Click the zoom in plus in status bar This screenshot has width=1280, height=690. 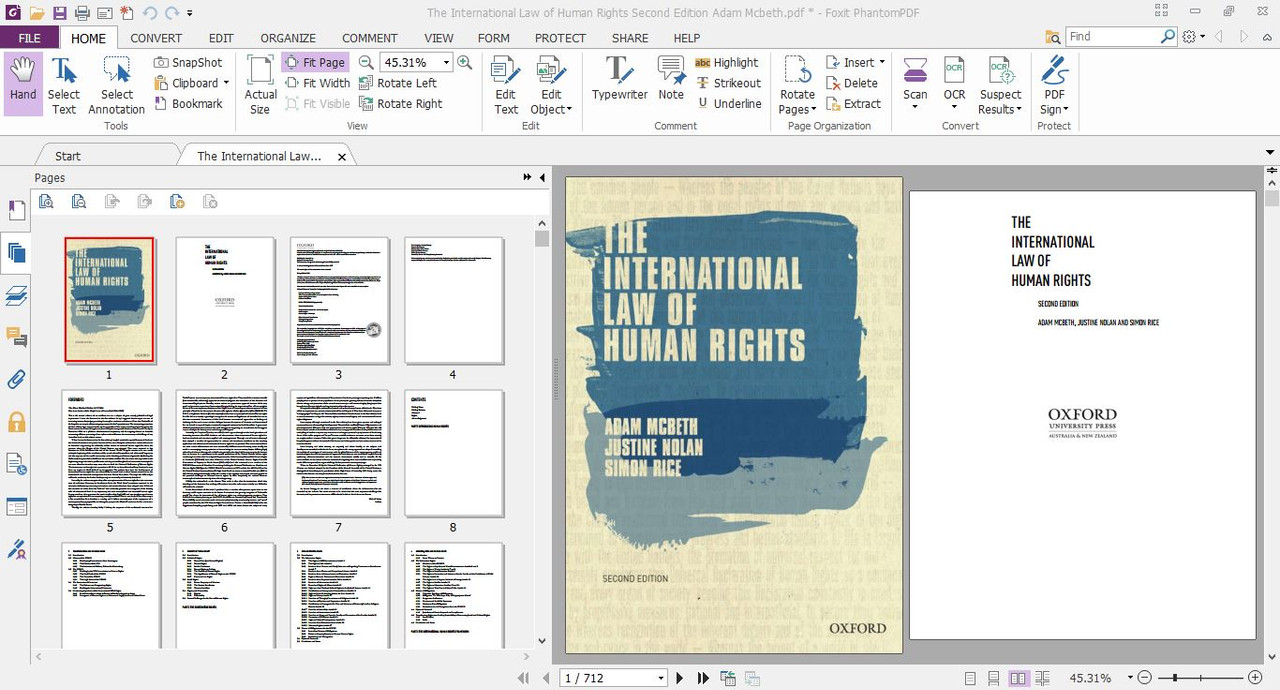[1255, 678]
